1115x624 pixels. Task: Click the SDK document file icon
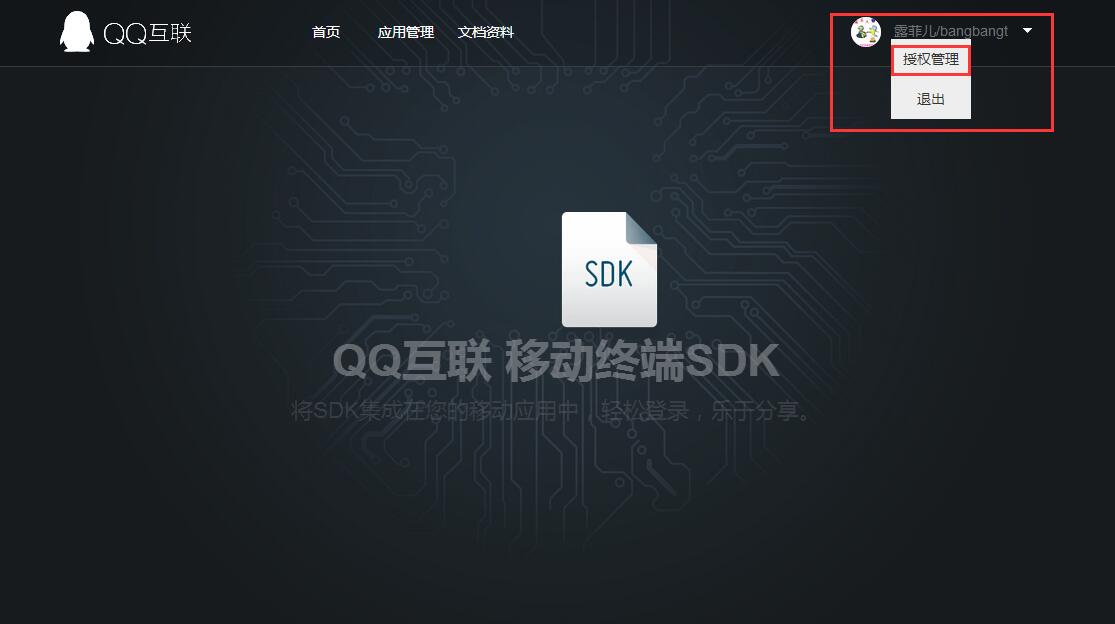pyautogui.click(x=609, y=269)
